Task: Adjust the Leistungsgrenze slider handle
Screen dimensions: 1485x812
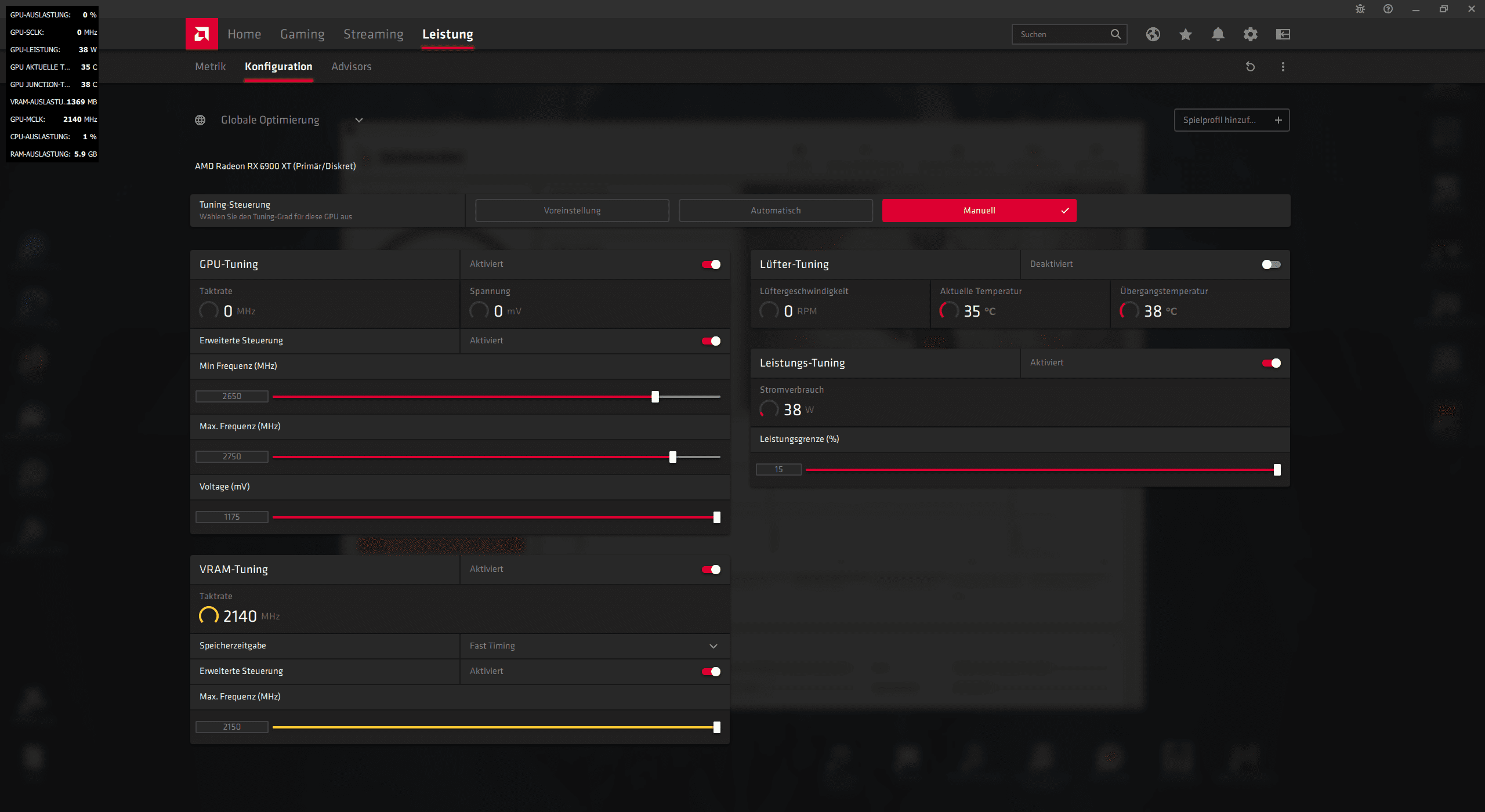Action: pyautogui.click(x=1277, y=470)
